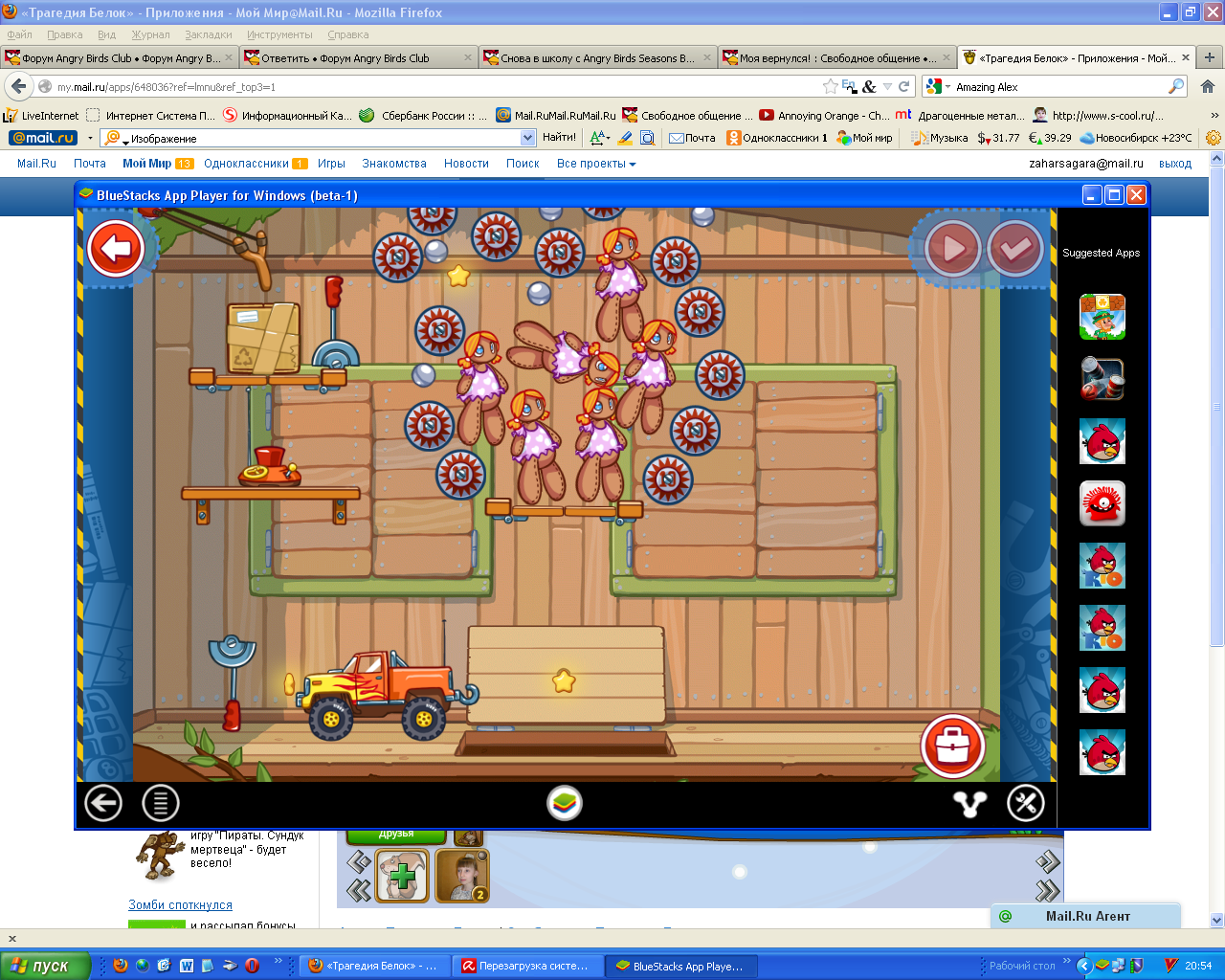Viewport: 1225px width, 980px height.
Task: Open the Одноклассники link in Mail.ru navigation
Action: tap(246, 164)
